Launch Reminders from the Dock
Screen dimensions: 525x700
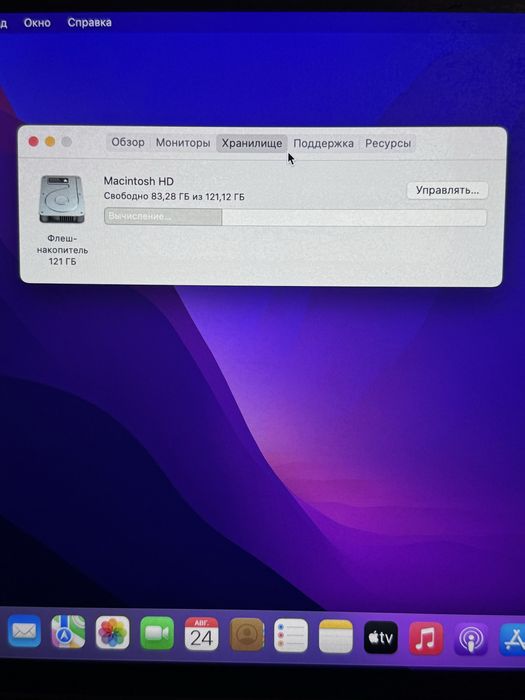(x=291, y=635)
